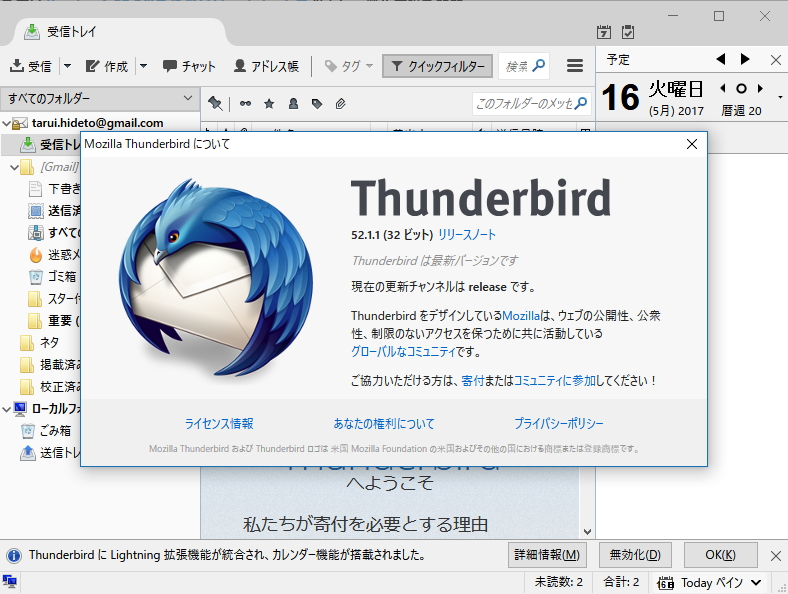Select the local ごみ箱 folder
Viewport: 788px width, 594px height.
48,431
